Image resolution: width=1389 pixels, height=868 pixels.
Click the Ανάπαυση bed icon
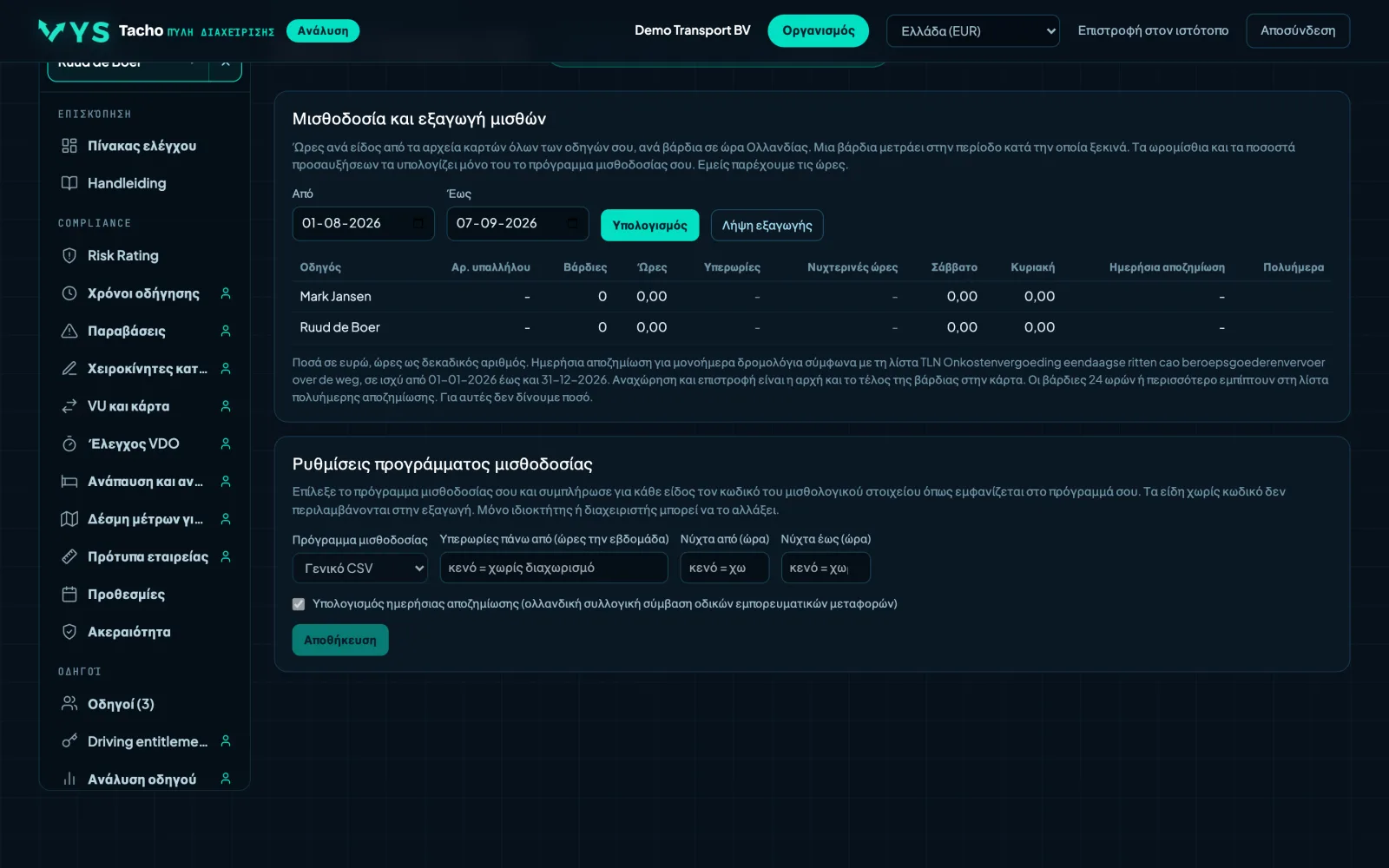point(69,481)
